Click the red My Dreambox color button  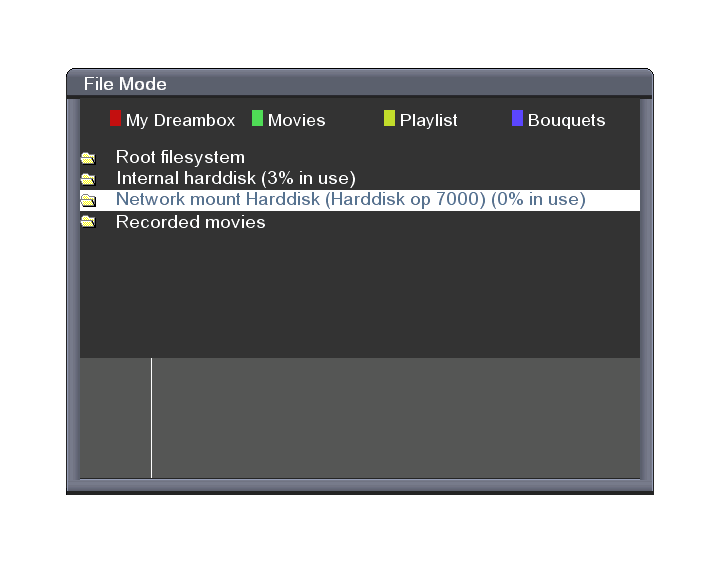click(115, 118)
